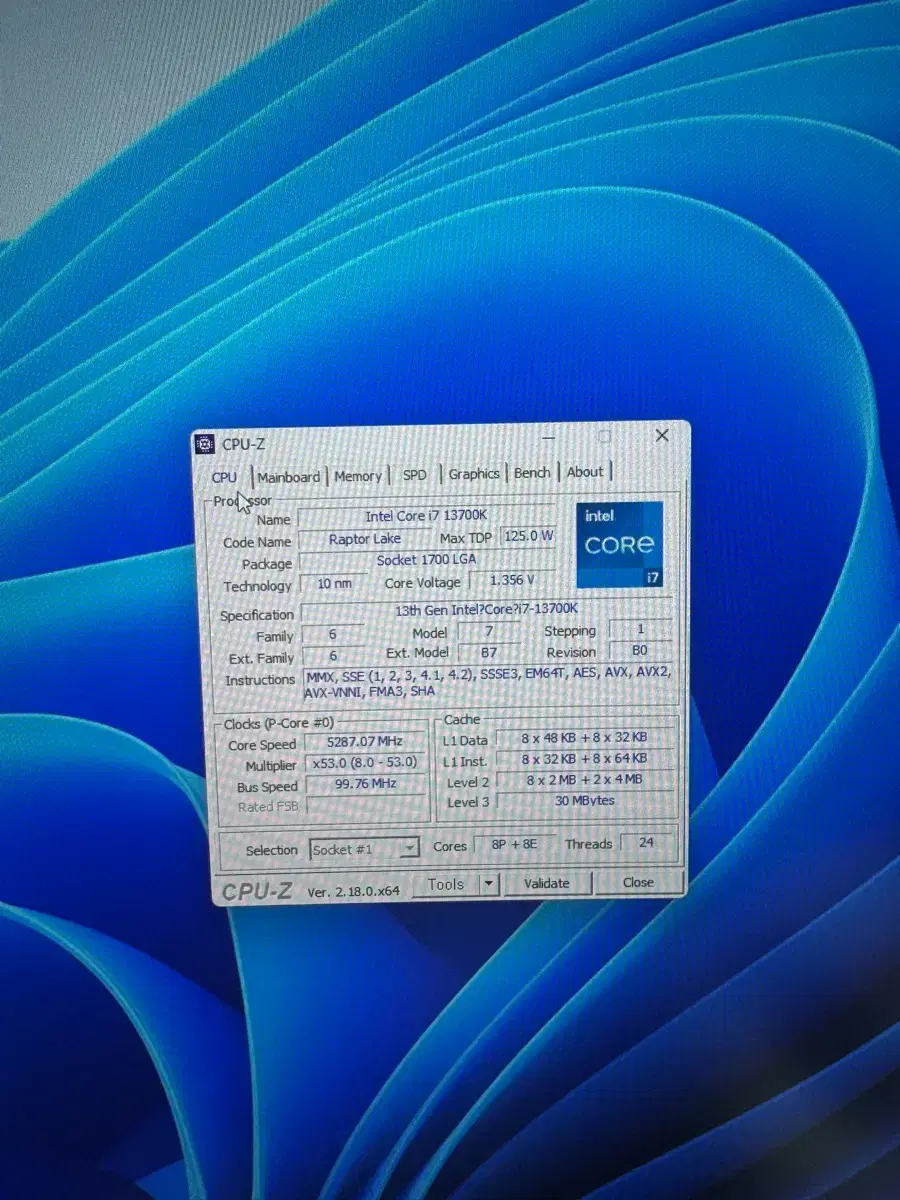This screenshot has height=1200, width=900.
Task: Open the Mainboard tab
Action: 289,477
